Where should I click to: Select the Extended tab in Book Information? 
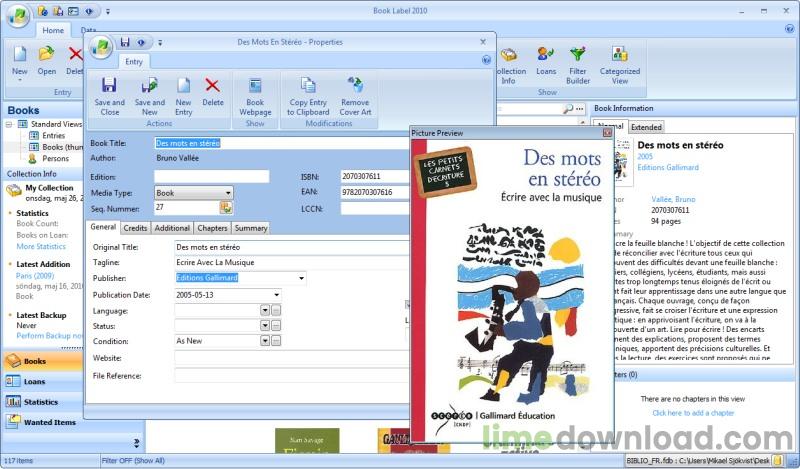tap(646, 127)
